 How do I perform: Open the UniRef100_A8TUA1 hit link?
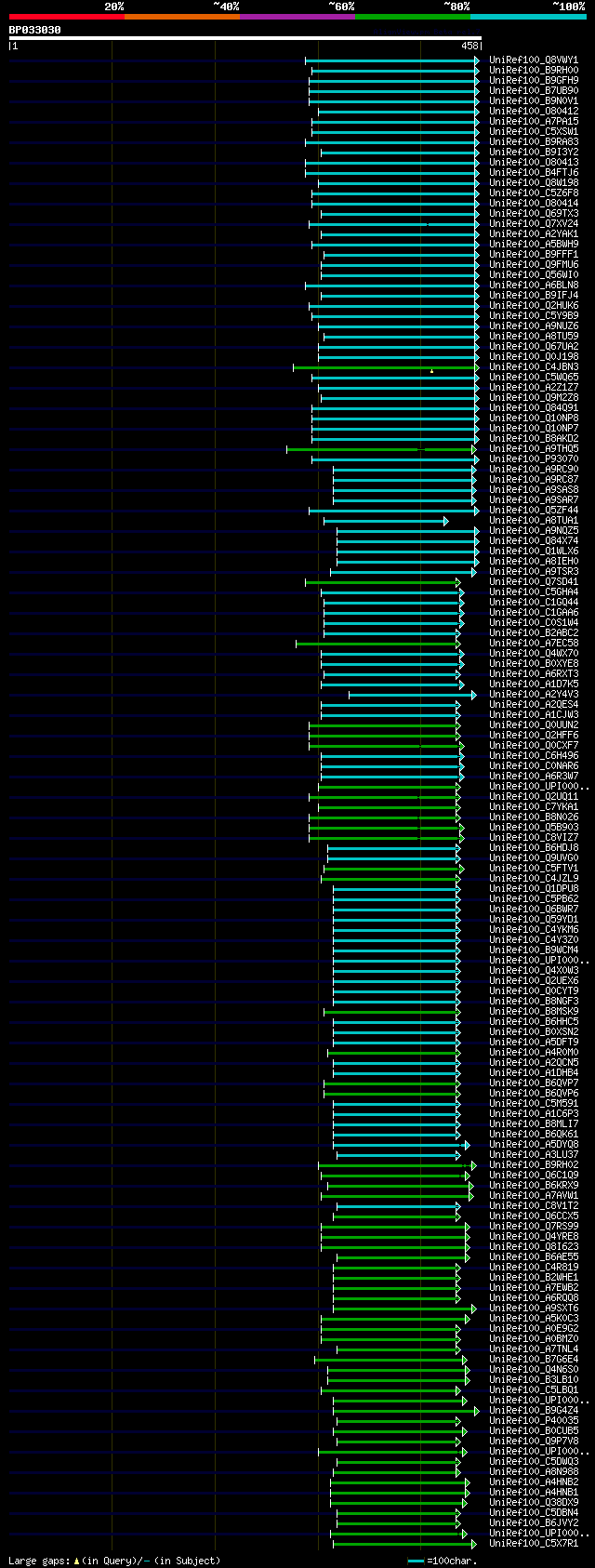[534, 521]
